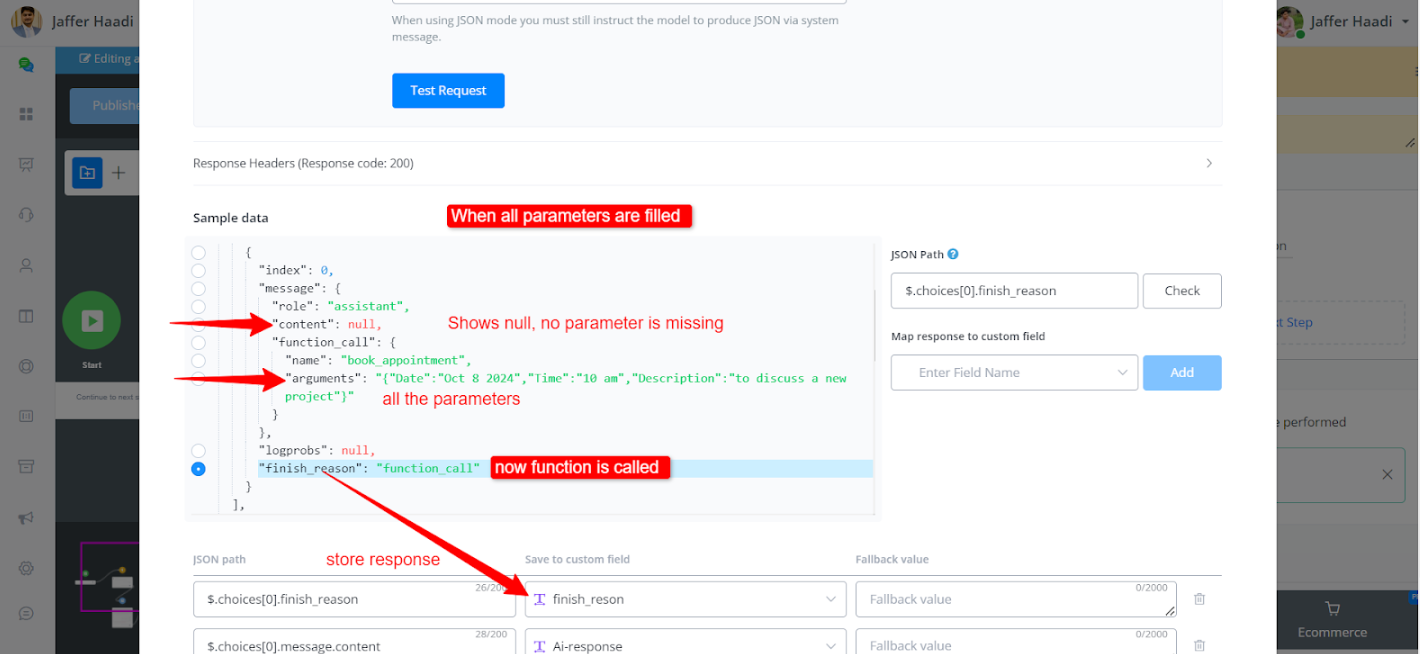Open the finish_reson custom field dropdown
The image size is (1420, 654).
point(685,600)
